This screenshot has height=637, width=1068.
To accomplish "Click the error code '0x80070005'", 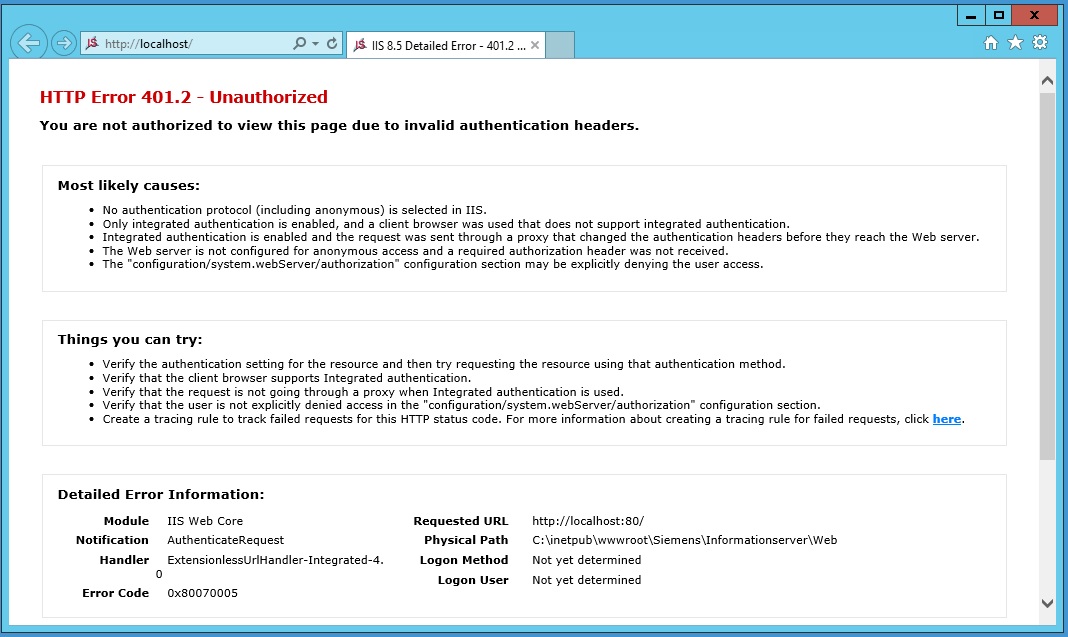I will click(x=202, y=593).
